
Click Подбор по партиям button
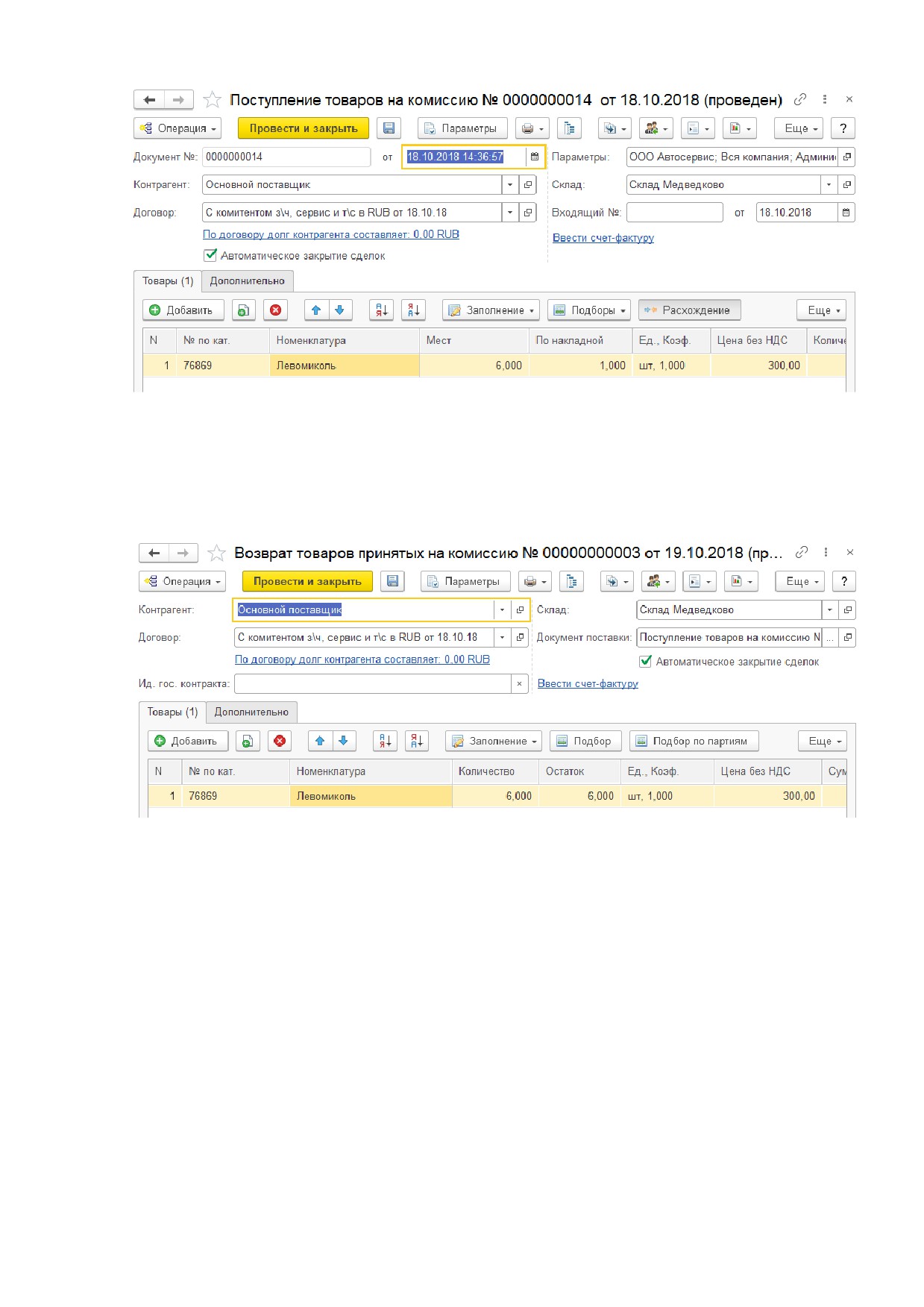point(694,741)
